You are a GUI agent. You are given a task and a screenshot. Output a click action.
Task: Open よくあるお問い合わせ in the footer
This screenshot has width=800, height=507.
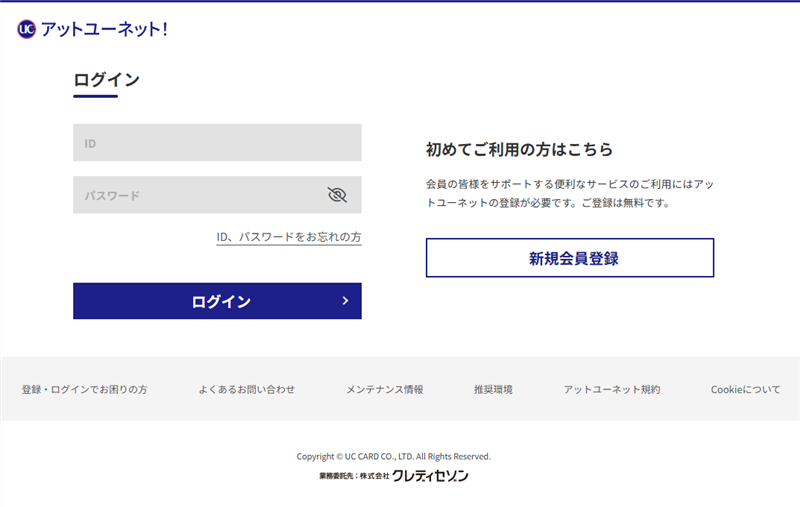(x=246, y=389)
